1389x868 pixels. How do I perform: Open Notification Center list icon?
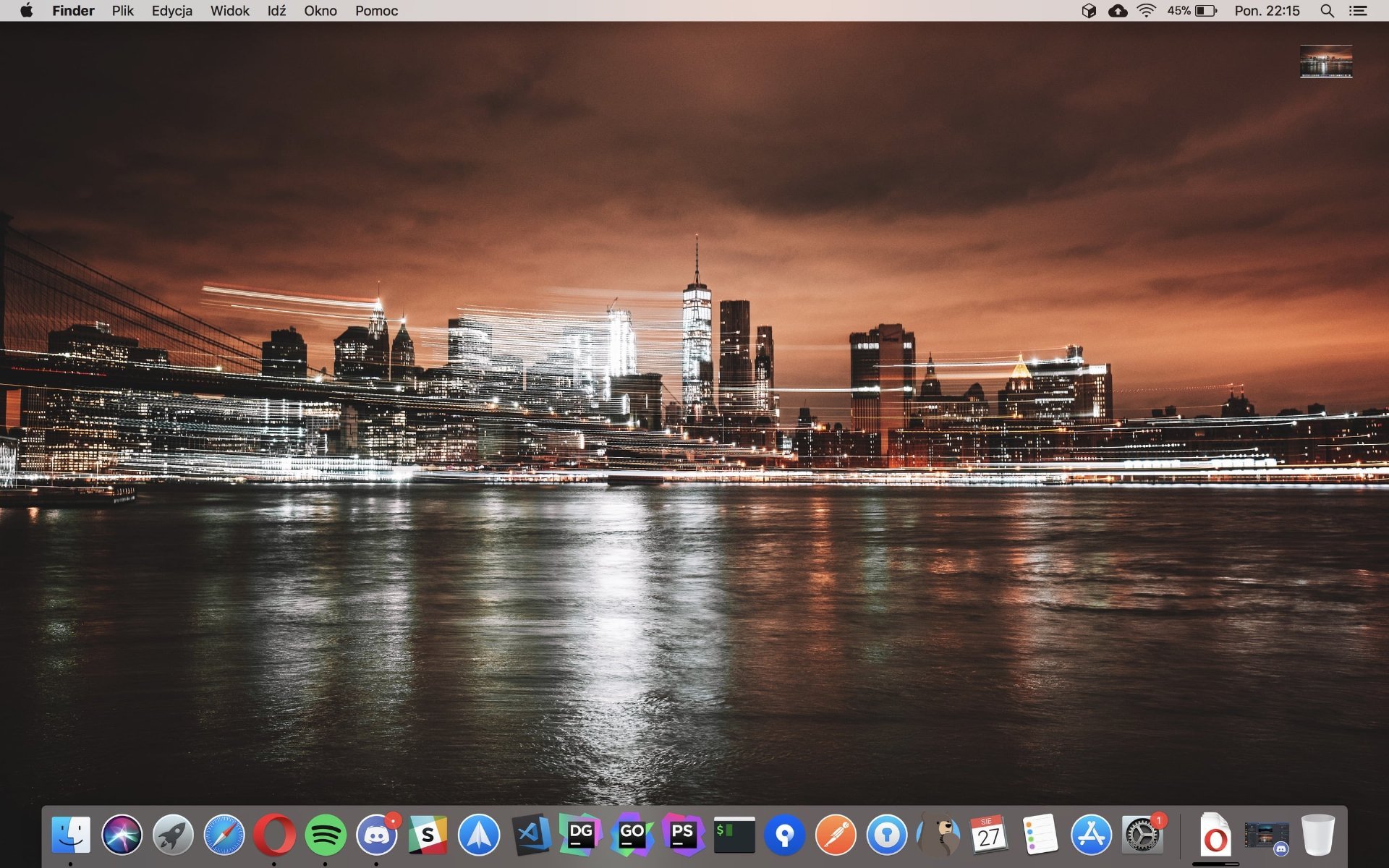[x=1359, y=11]
